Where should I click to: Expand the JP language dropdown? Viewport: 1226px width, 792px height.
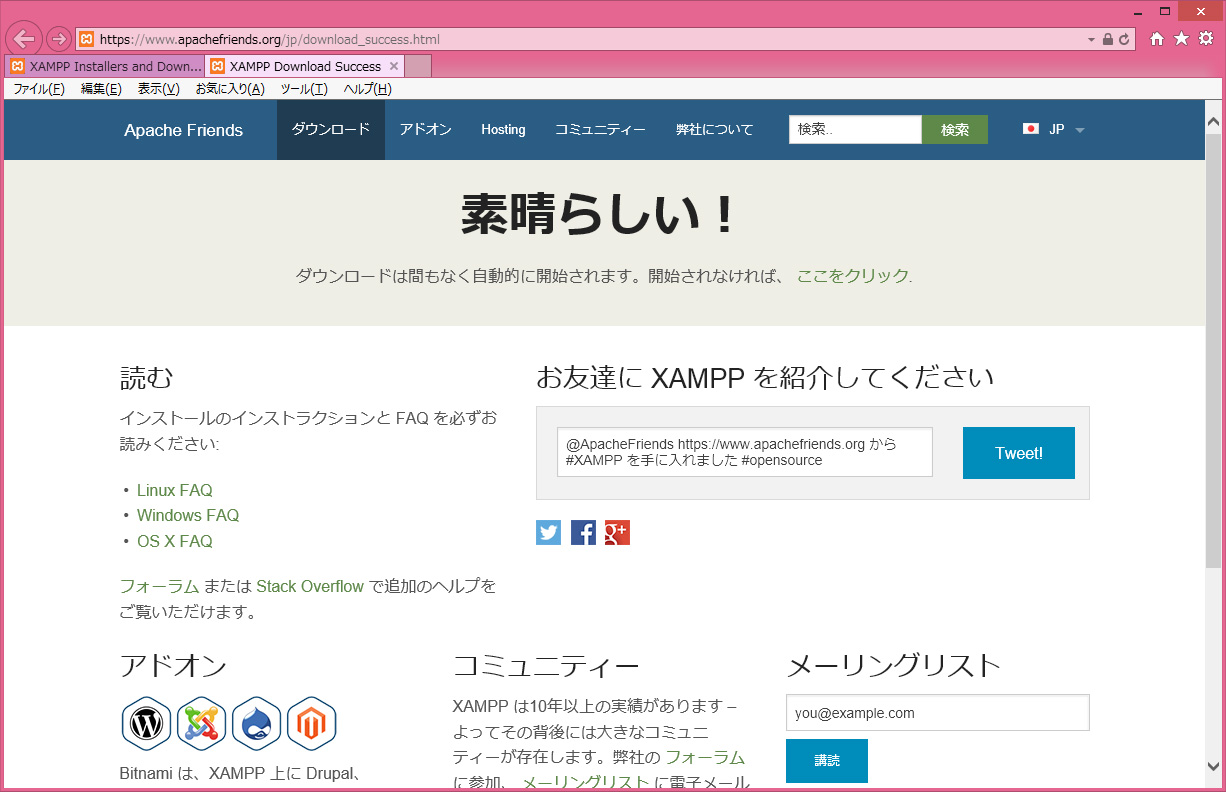[1079, 130]
